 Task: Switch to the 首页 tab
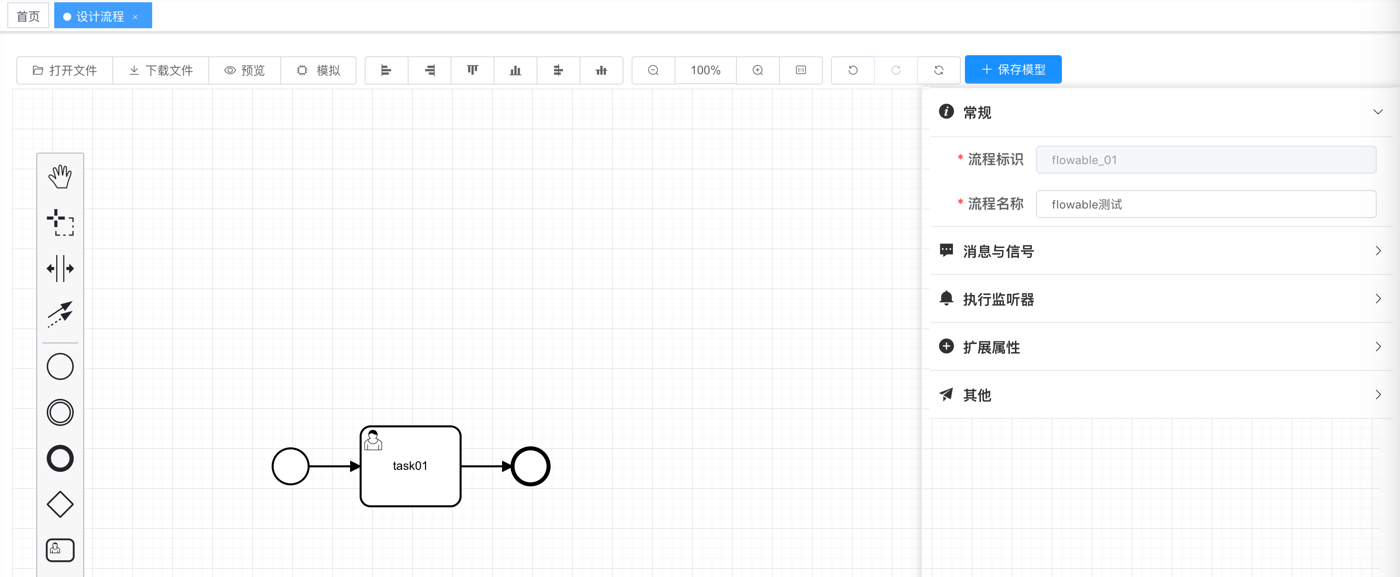(x=28, y=16)
